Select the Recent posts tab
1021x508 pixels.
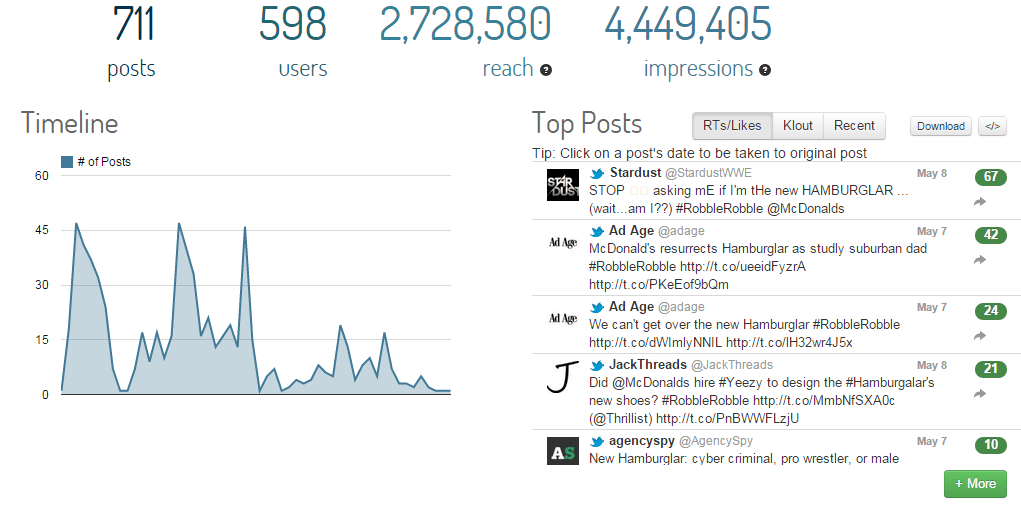pyautogui.click(x=854, y=126)
